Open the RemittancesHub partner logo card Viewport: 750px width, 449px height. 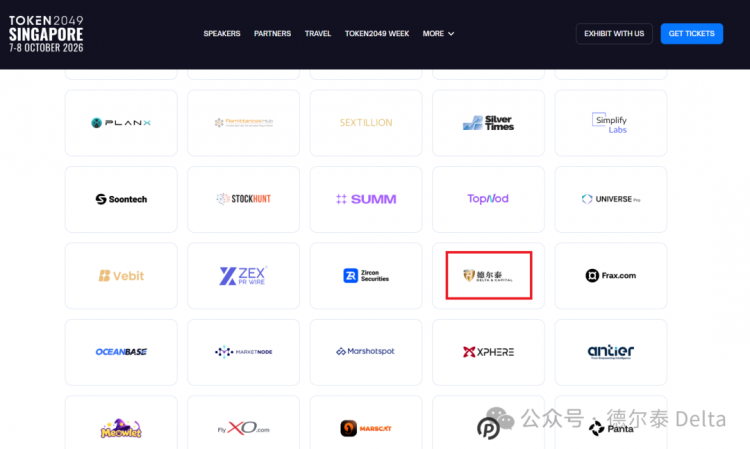click(x=243, y=123)
